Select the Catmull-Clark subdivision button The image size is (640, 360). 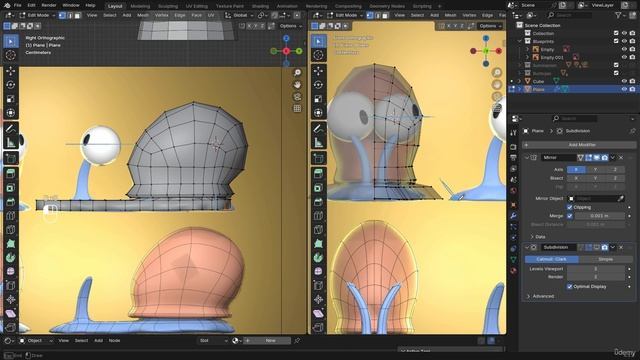point(552,259)
